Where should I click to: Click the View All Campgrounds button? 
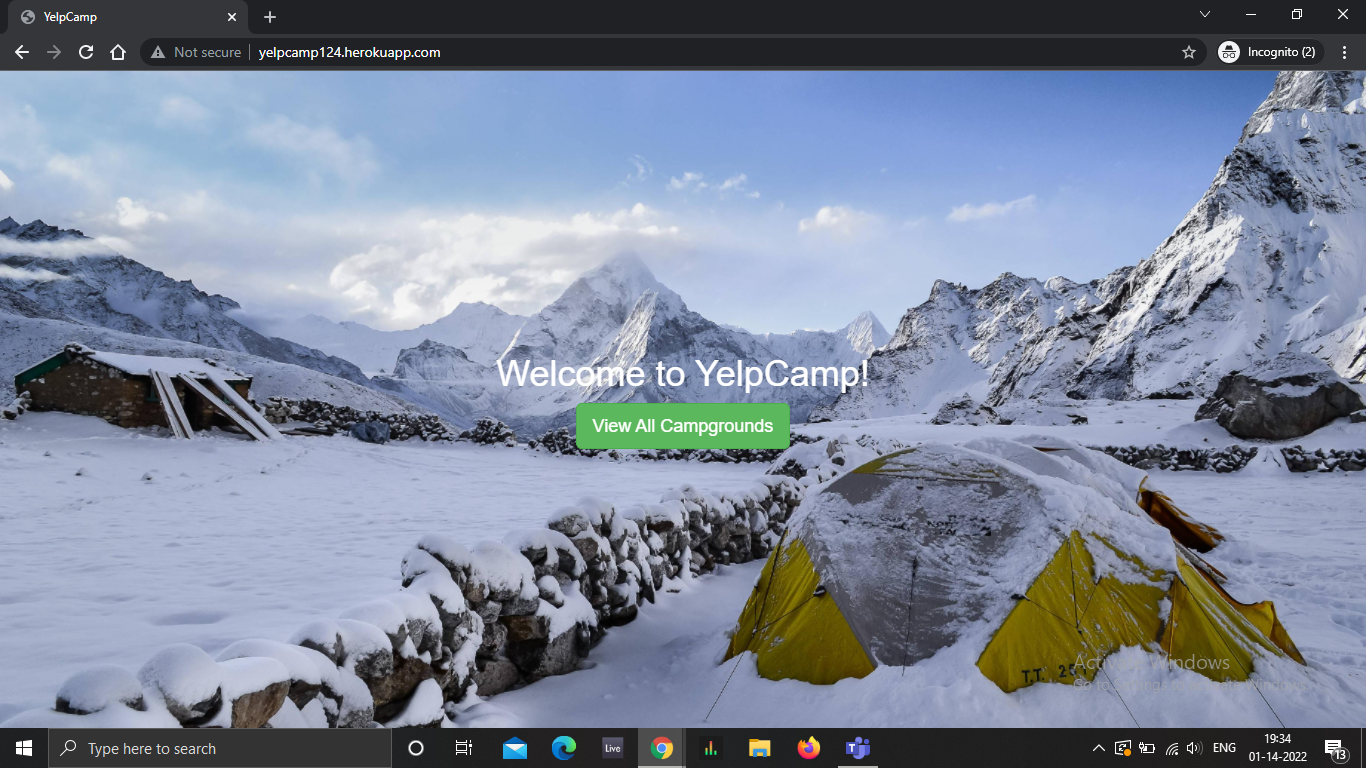coord(683,426)
